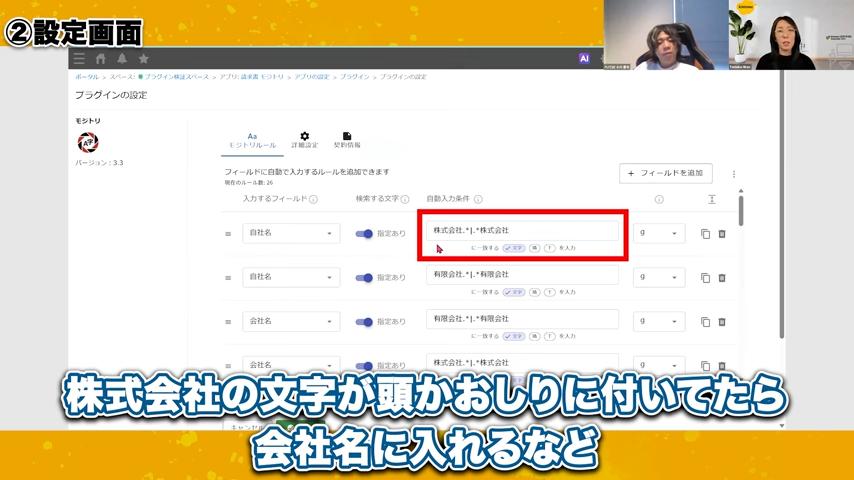Viewport: 854px width, 480px height.
Task: Select the T chip under the 会社名 有限会社 pattern
Action: click(550, 336)
